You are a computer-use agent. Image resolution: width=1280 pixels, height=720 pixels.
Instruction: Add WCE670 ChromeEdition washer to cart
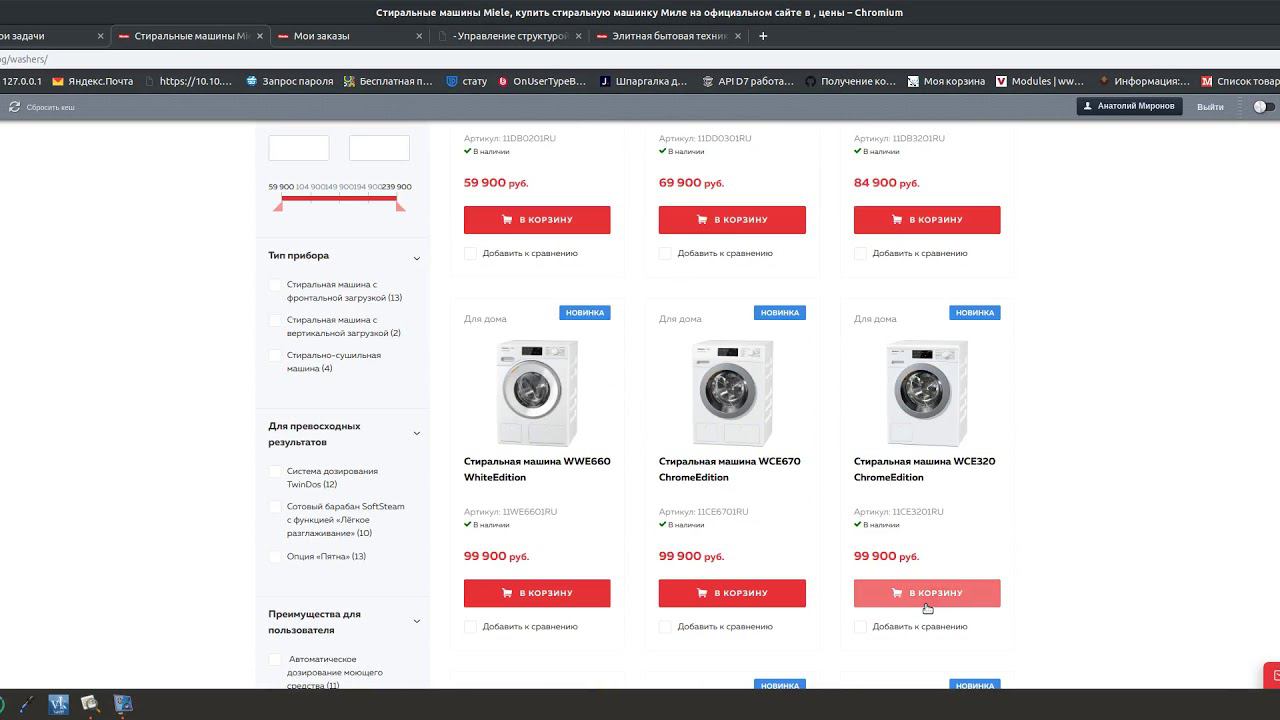point(732,593)
